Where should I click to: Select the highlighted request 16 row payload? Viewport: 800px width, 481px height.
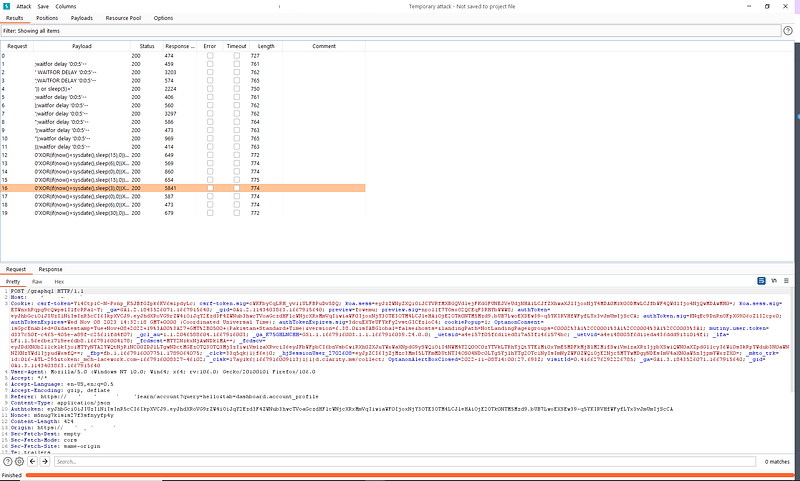tap(81, 188)
